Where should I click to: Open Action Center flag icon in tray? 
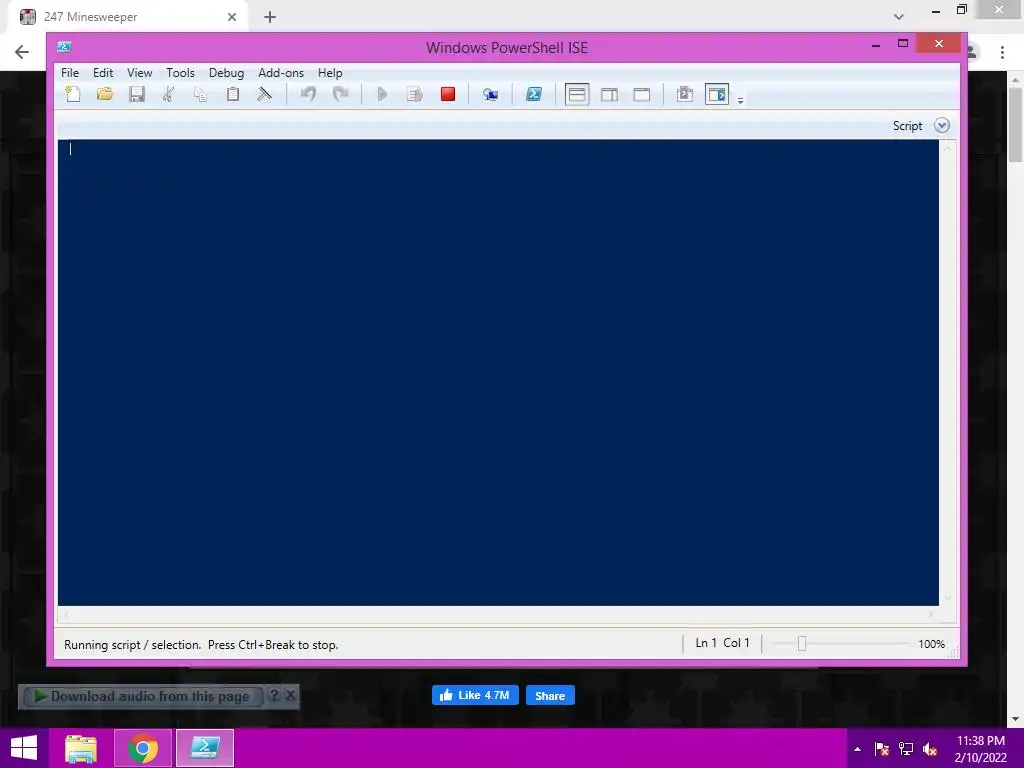coord(882,749)
